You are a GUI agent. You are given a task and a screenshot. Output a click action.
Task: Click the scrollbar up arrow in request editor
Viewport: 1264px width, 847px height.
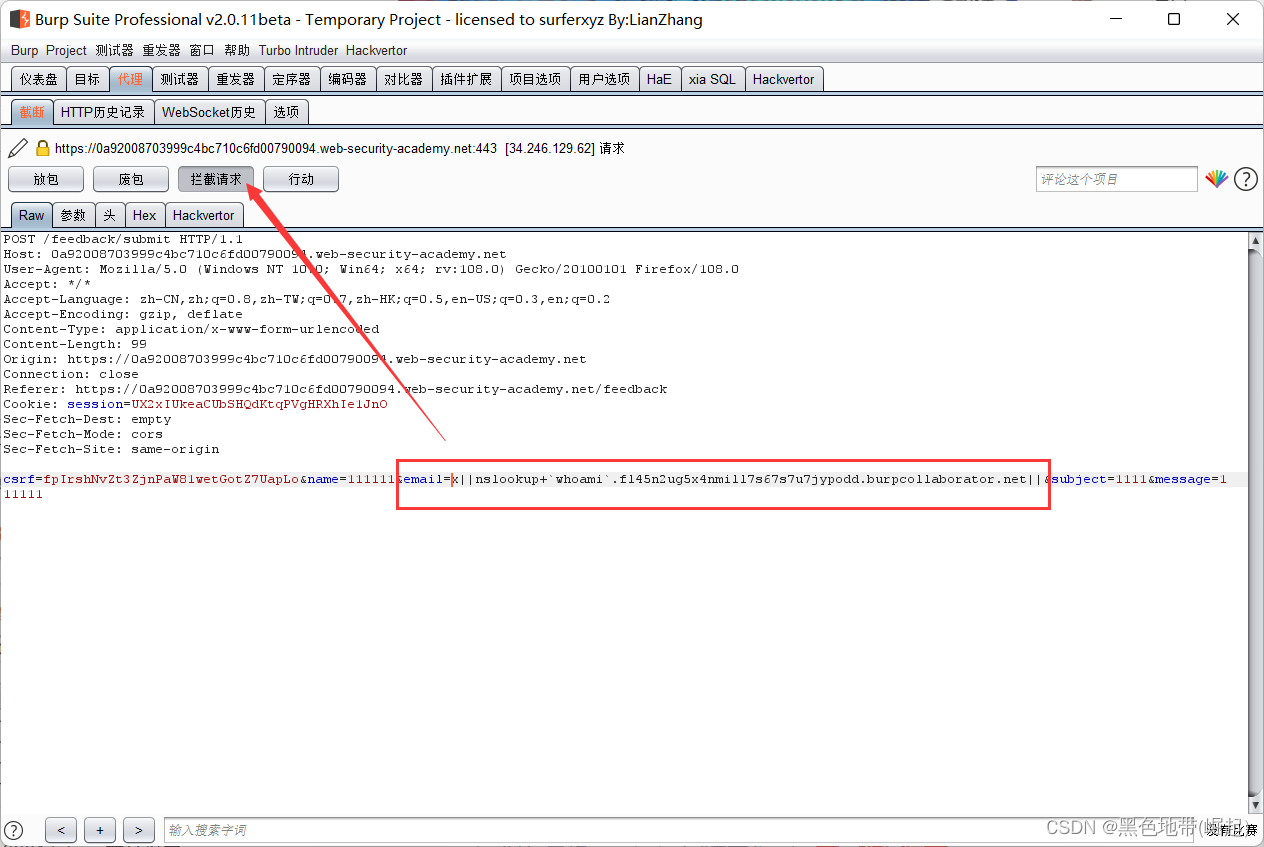[x=1256, y=241]
